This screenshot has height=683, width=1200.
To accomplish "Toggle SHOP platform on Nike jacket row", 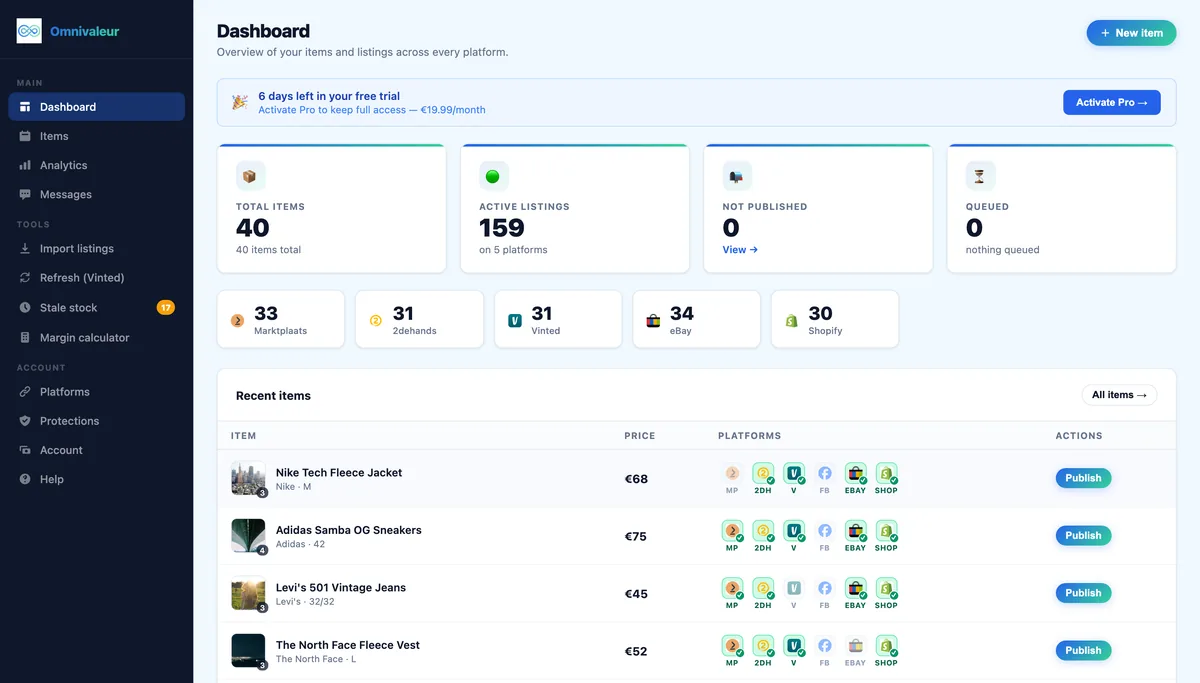I will pos(886,478).
